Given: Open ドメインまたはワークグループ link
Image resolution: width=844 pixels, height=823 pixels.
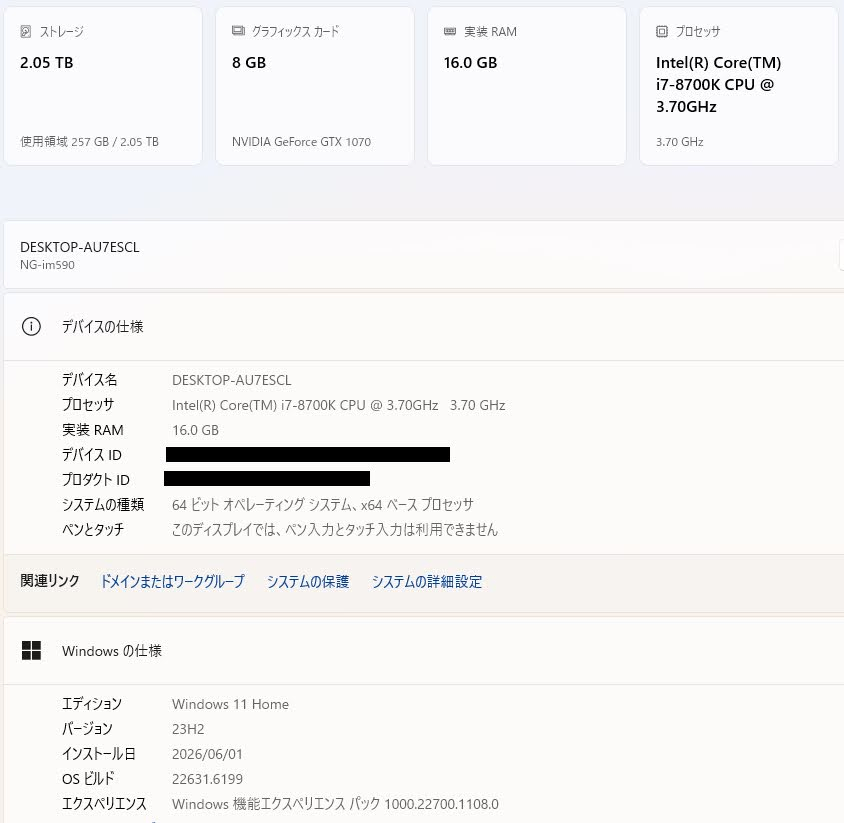Looking at the screenshot, I should click(x=173, y=581).
